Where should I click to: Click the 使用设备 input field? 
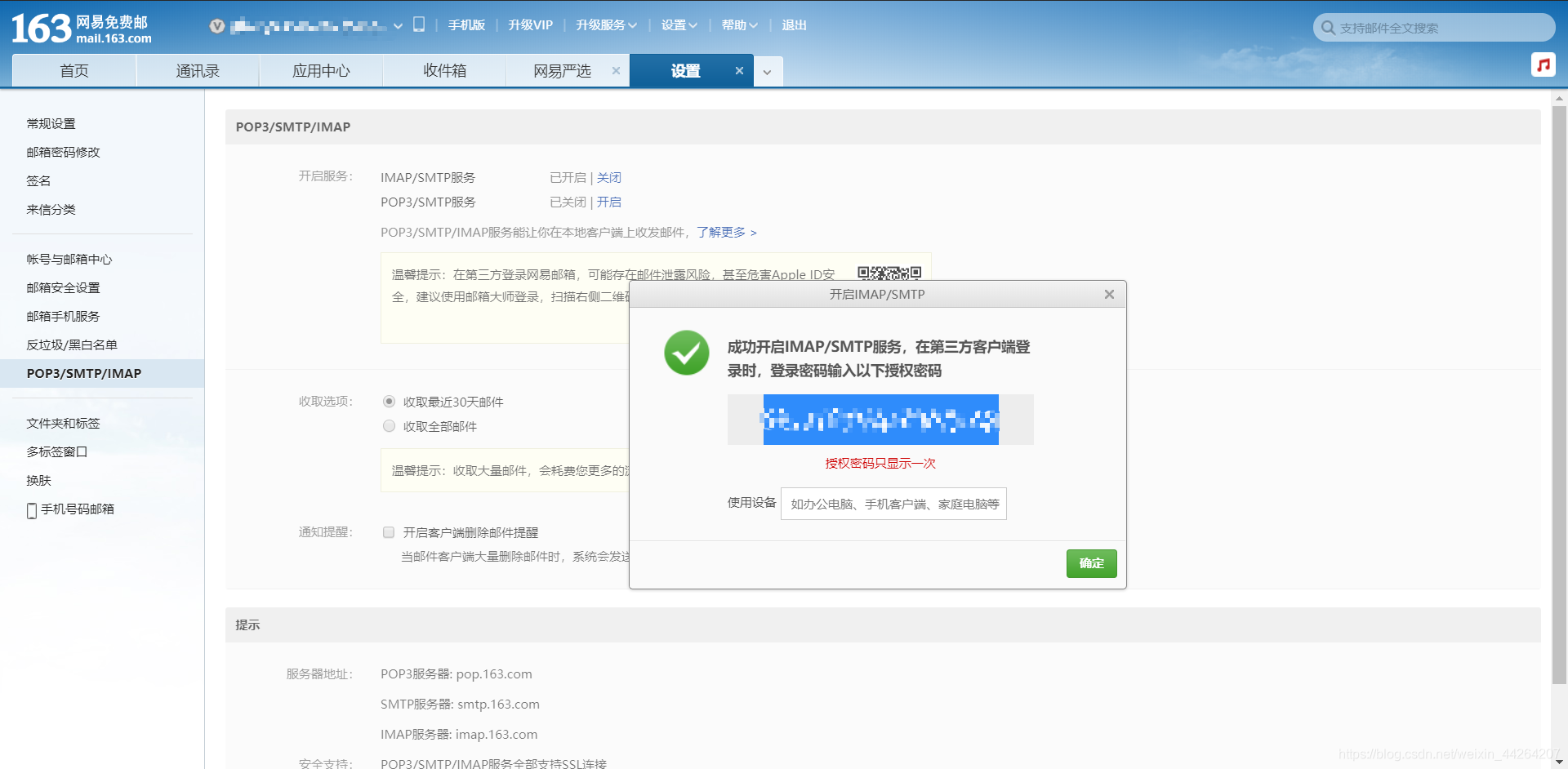click(x=893, y=504)
